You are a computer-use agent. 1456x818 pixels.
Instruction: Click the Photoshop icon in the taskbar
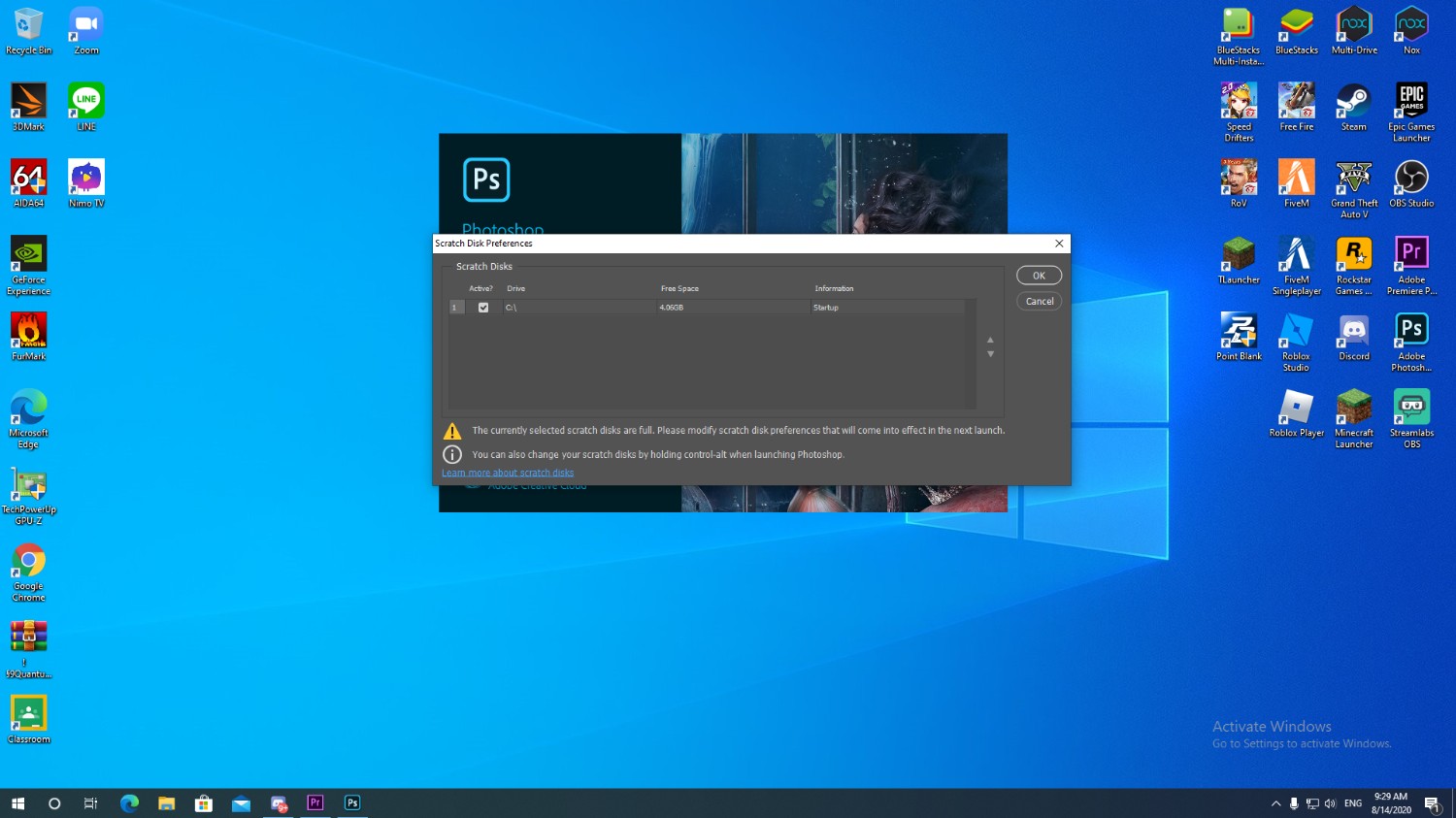point(352,802)
